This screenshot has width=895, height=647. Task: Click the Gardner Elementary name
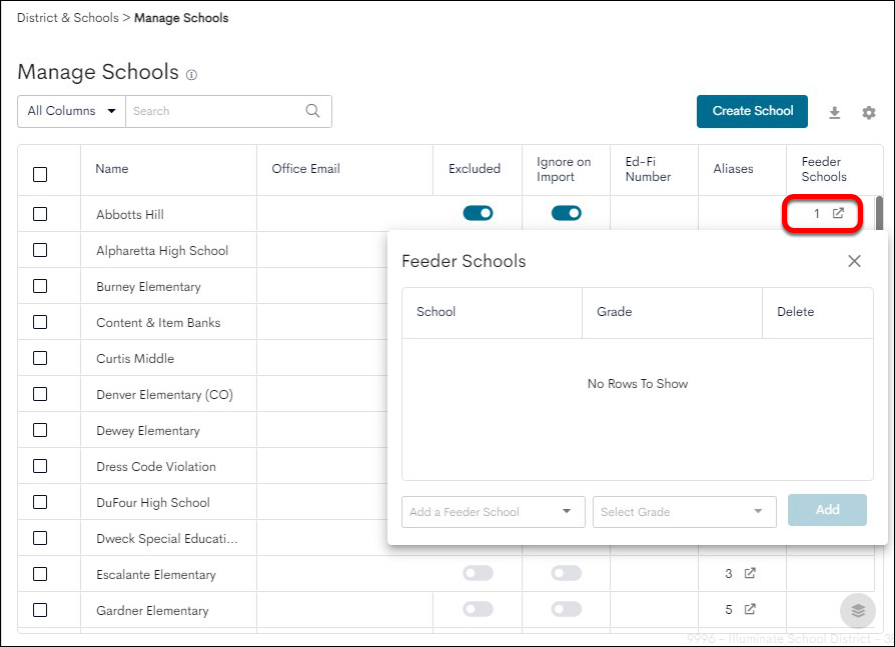[x=152, y=610]
